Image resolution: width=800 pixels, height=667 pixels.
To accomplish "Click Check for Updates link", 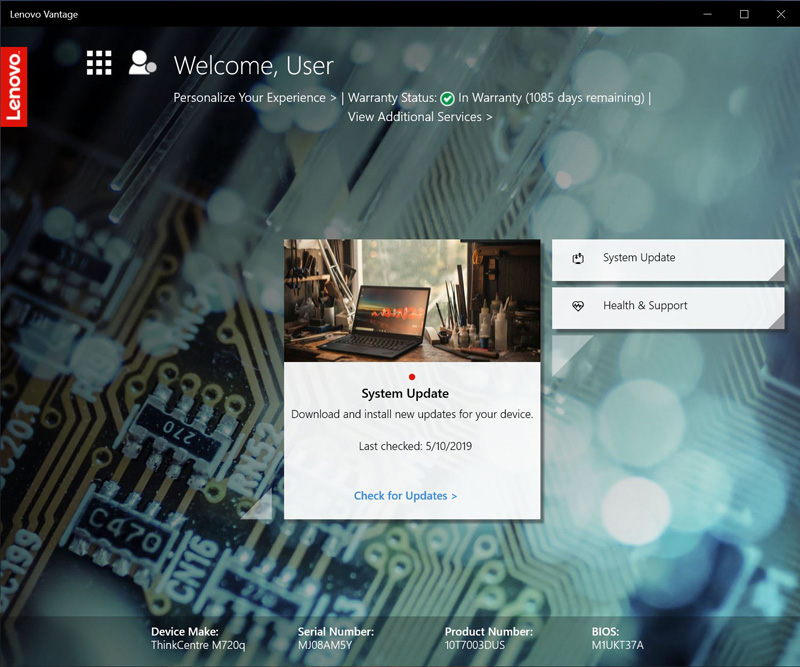I will coord(406,496).
